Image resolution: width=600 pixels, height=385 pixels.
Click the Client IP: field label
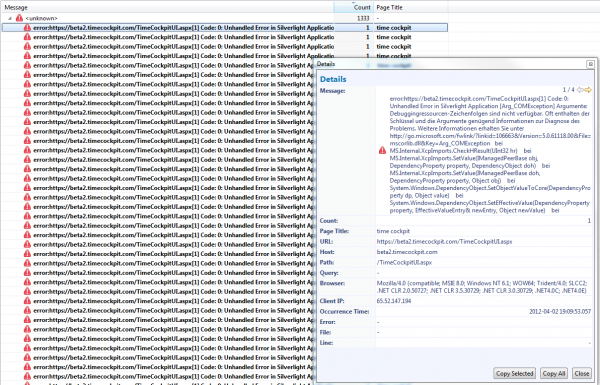[331, 301]
